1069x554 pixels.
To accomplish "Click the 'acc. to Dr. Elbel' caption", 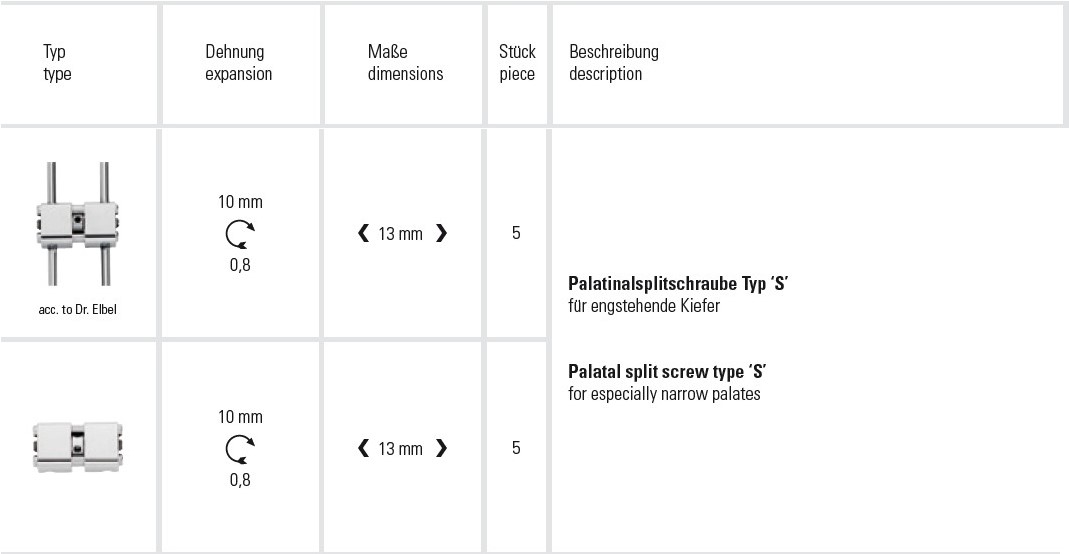I will (x=78, y=309).
